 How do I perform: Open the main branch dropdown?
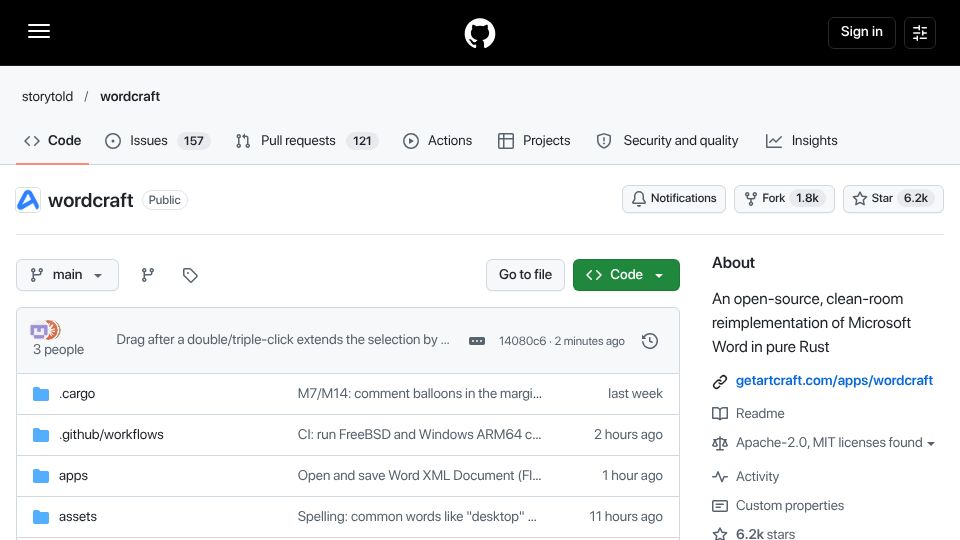67,275
